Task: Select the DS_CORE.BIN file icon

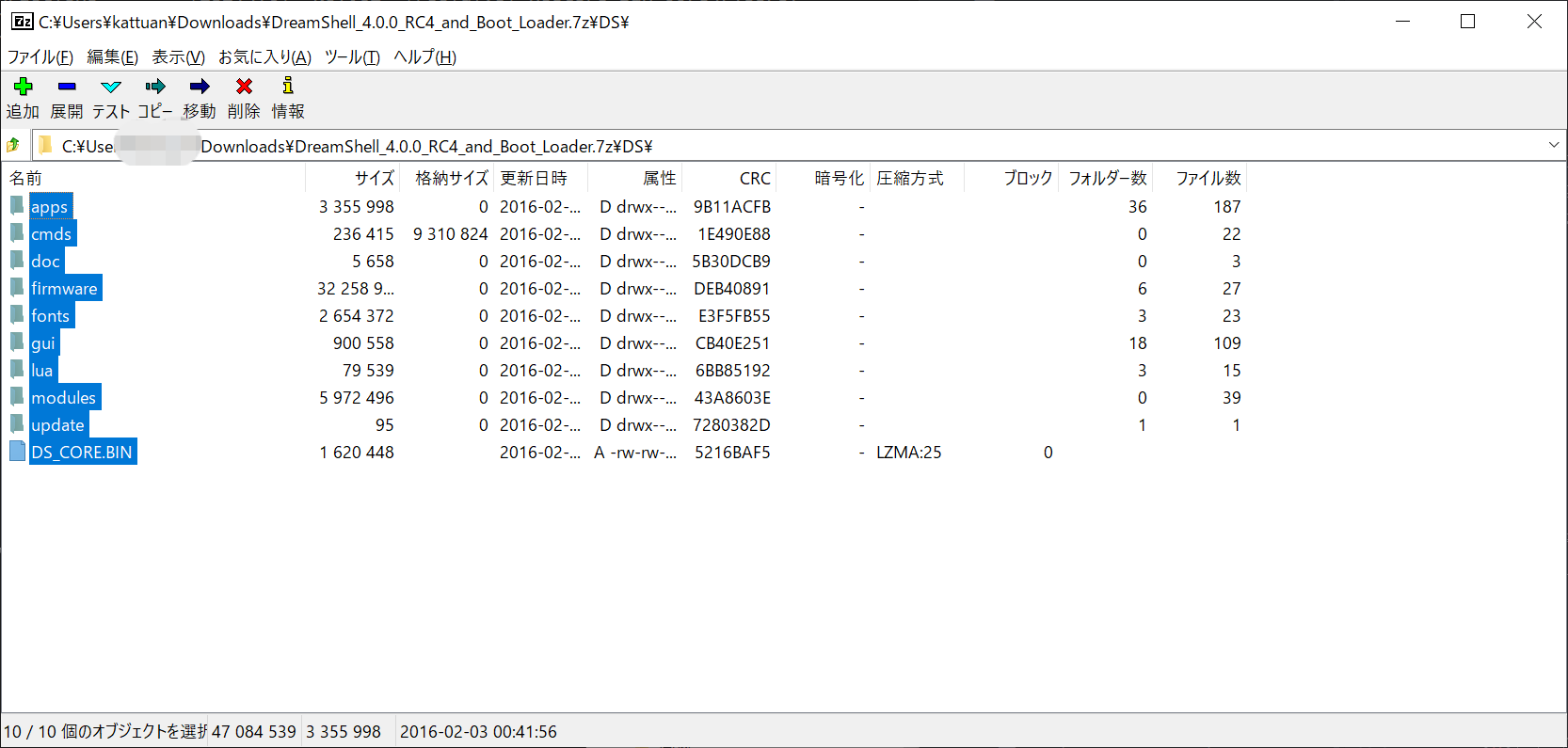Action: coord(17,452)
